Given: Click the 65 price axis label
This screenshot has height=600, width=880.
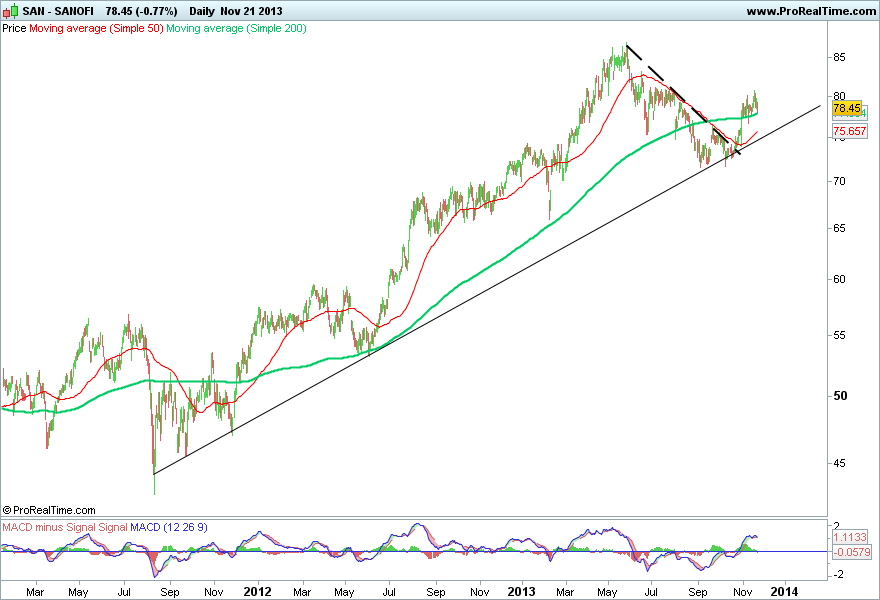Looking at the screenshot, I should pos(840,228).
